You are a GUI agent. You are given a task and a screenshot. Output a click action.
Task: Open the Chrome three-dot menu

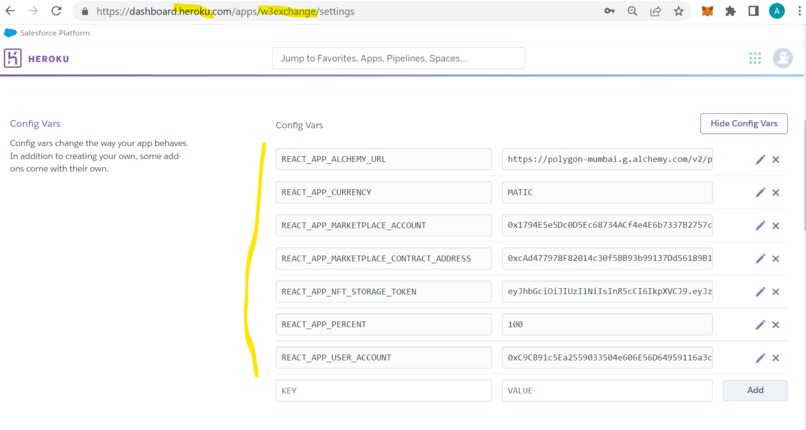(799, 11)
